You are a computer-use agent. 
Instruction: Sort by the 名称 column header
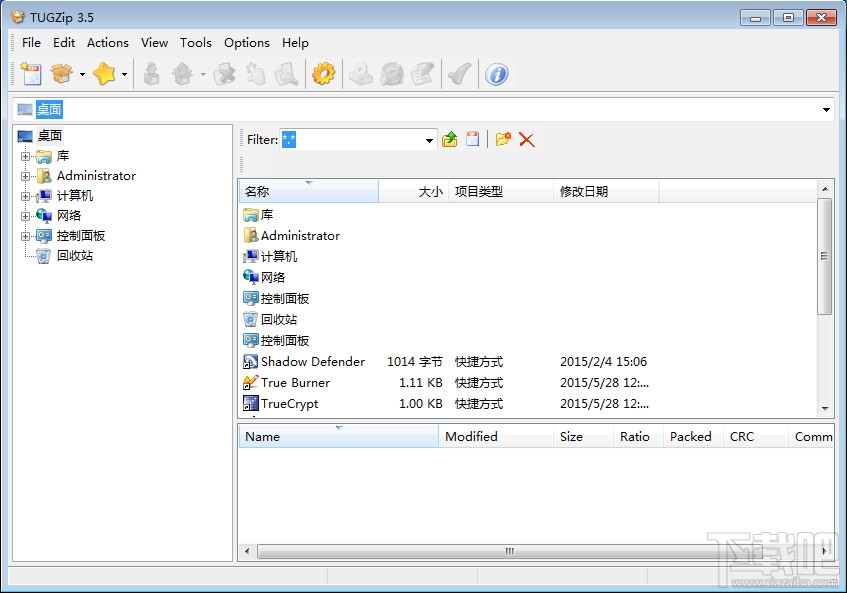308,191
